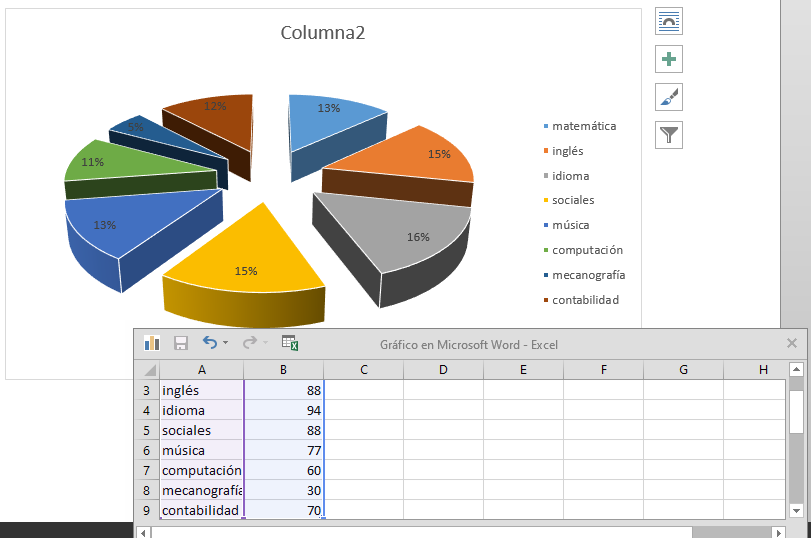Select row 4 header
This screenshot has height=538, width=811.
click(x=147, y=411)
